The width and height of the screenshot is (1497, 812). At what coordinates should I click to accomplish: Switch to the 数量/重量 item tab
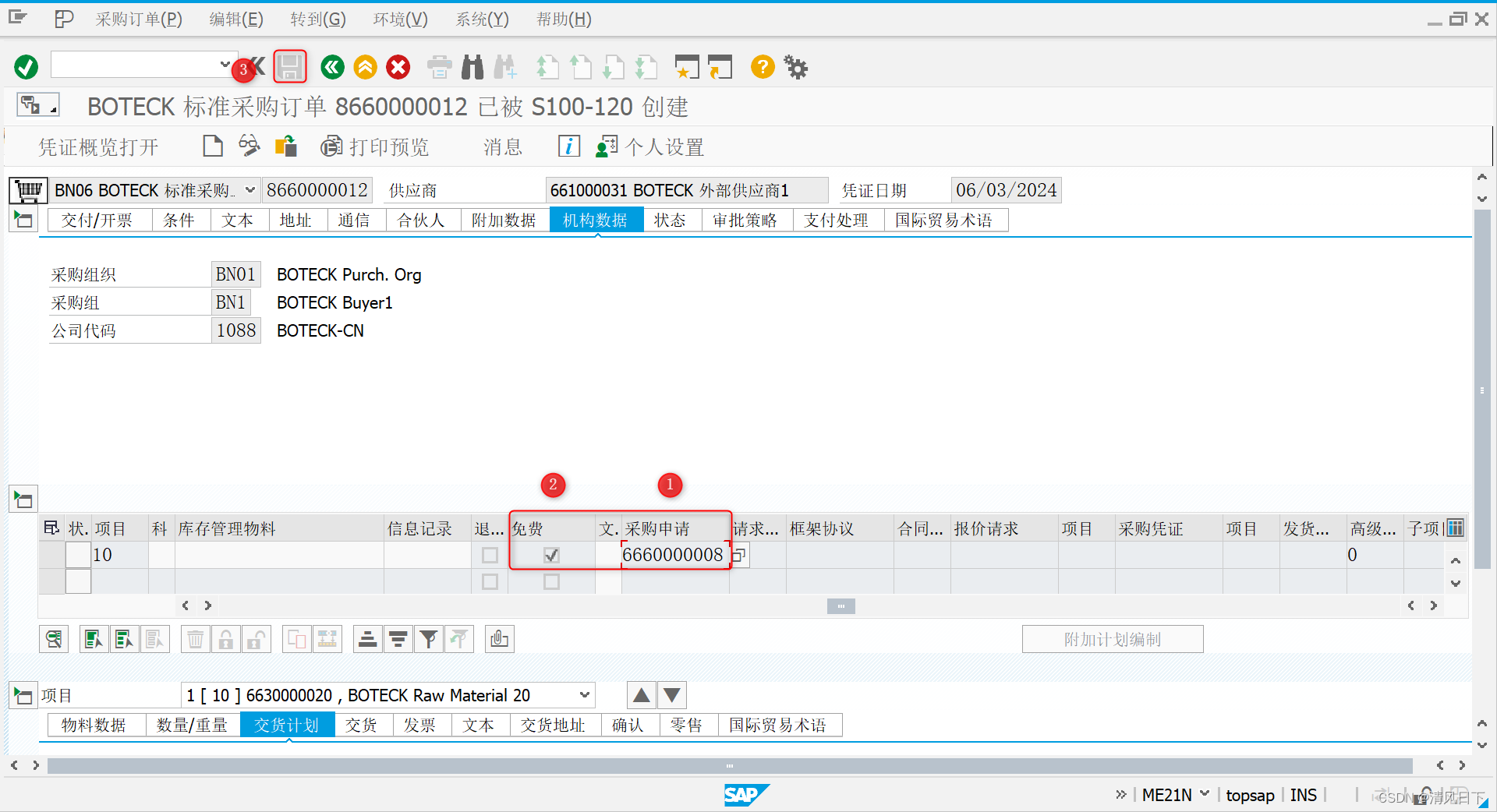[x=192, y=726]
